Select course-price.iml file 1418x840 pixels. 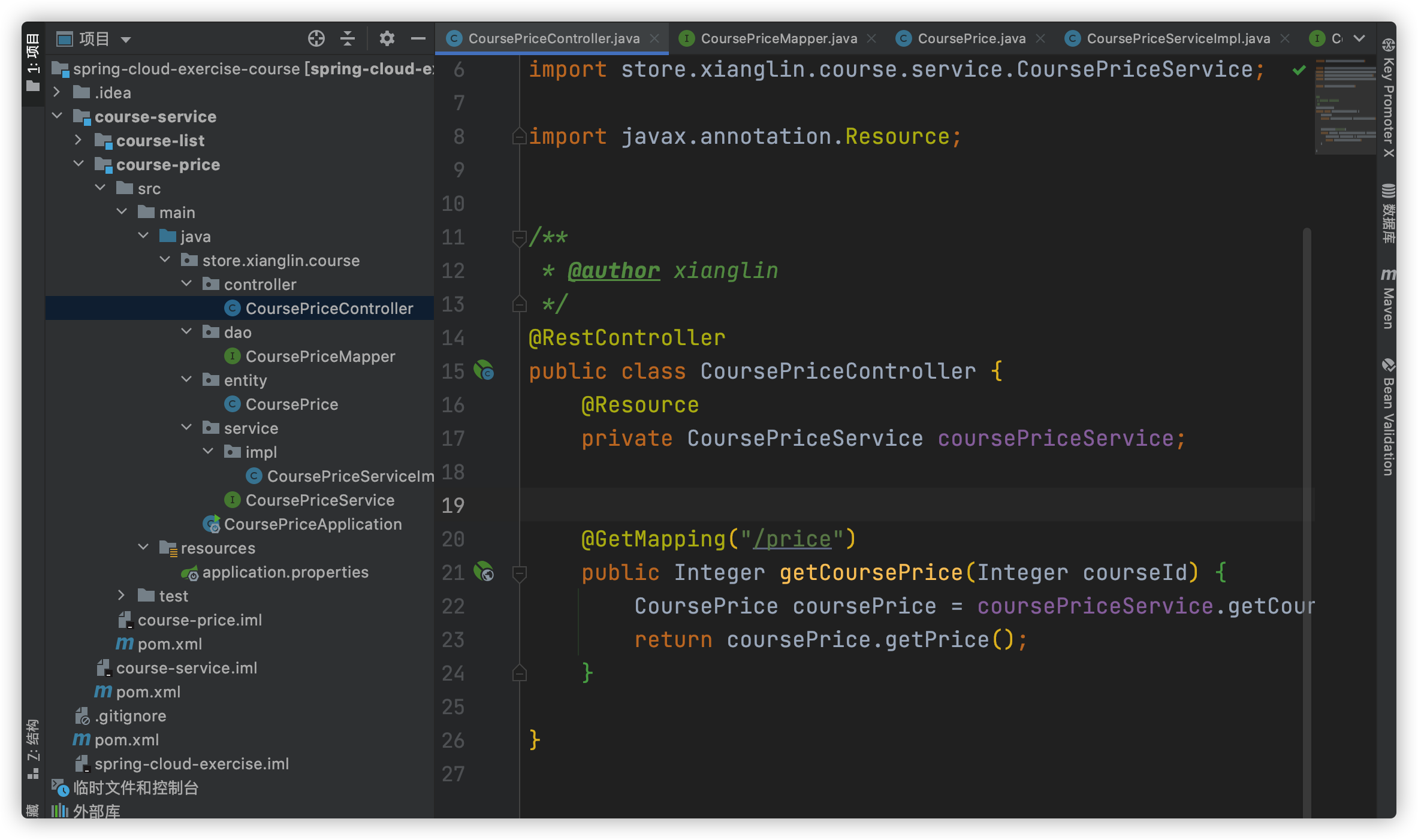[190, 620]
